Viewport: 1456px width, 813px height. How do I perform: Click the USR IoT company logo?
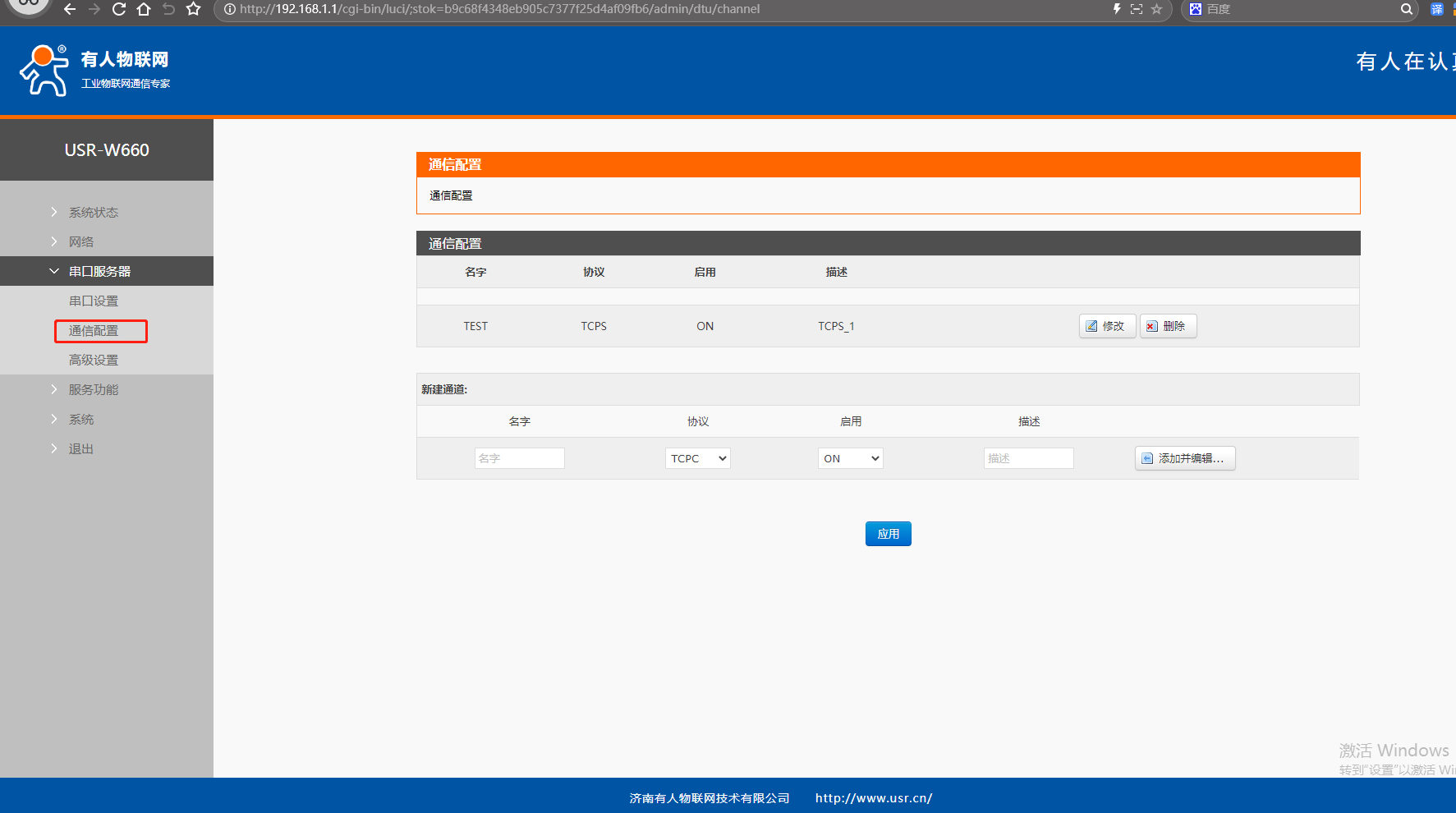[x=94, y=71]
